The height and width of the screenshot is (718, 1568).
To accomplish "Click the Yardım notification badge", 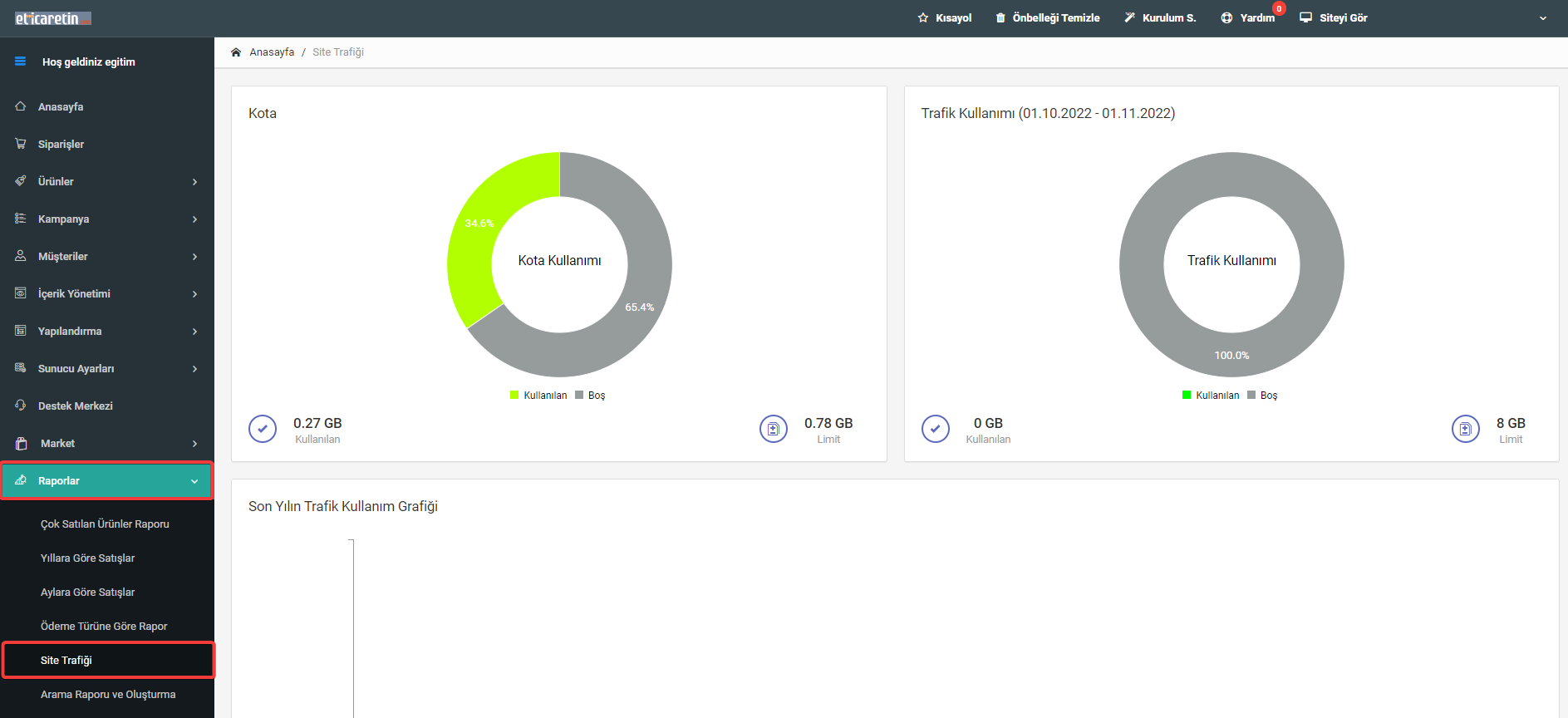I will [1279, 8].
